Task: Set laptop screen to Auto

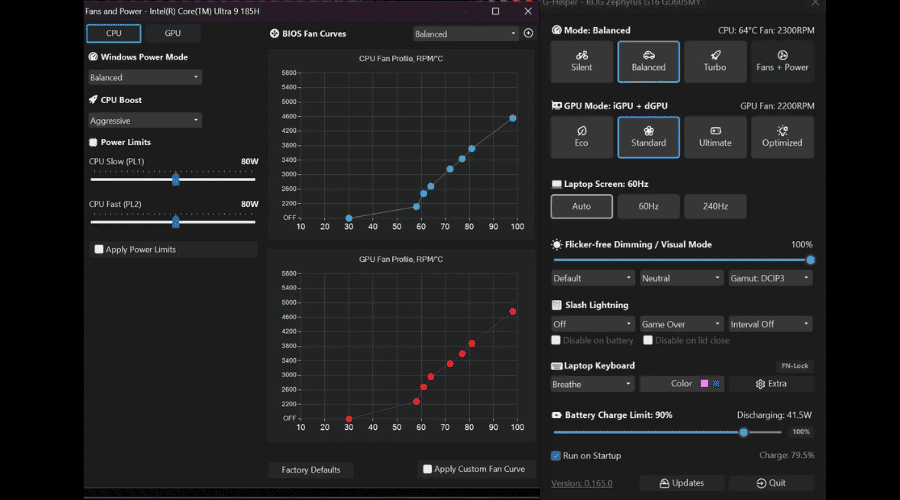Action: point(581,206)
